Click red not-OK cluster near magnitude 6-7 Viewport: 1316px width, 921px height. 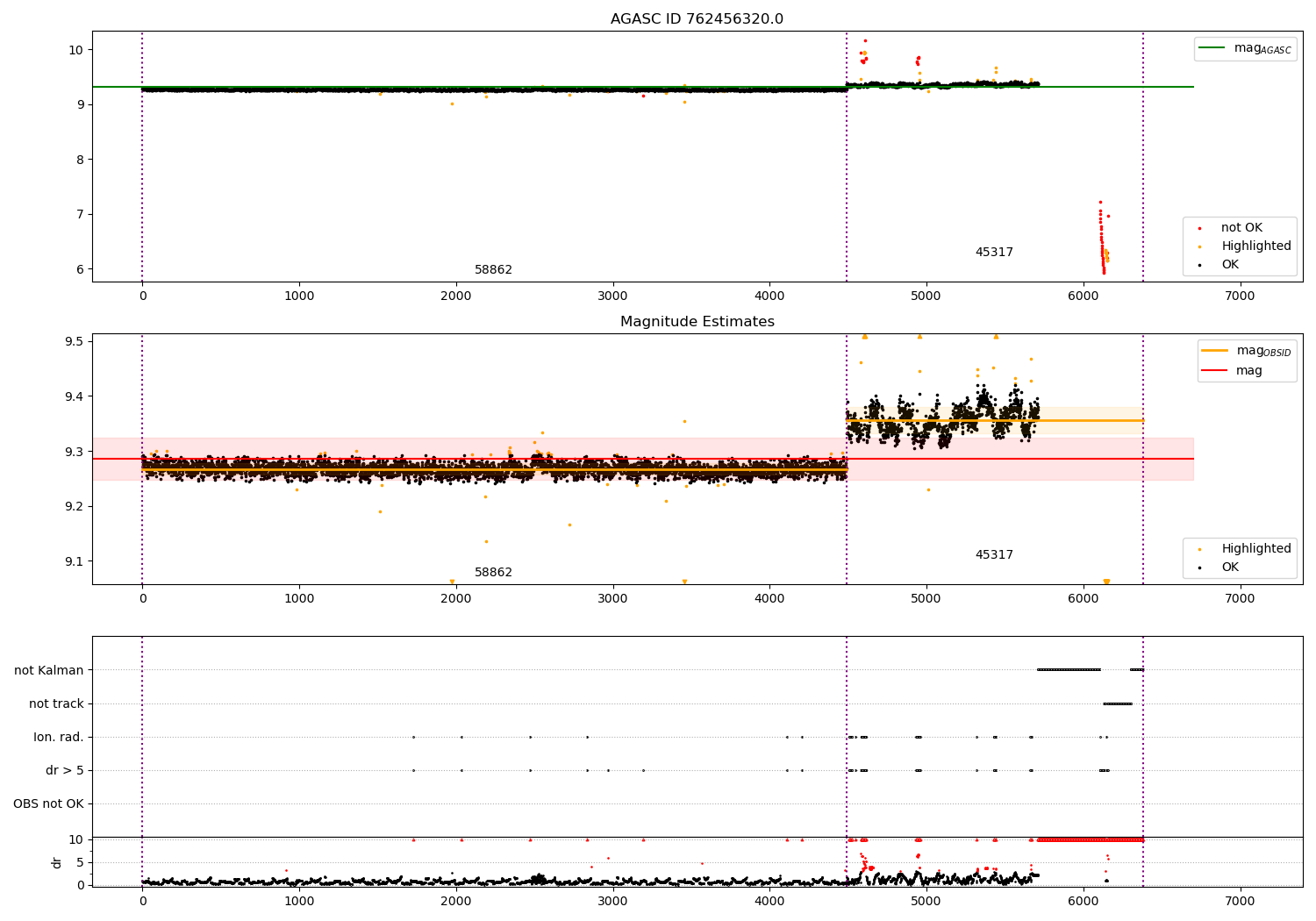(1103, 239)
